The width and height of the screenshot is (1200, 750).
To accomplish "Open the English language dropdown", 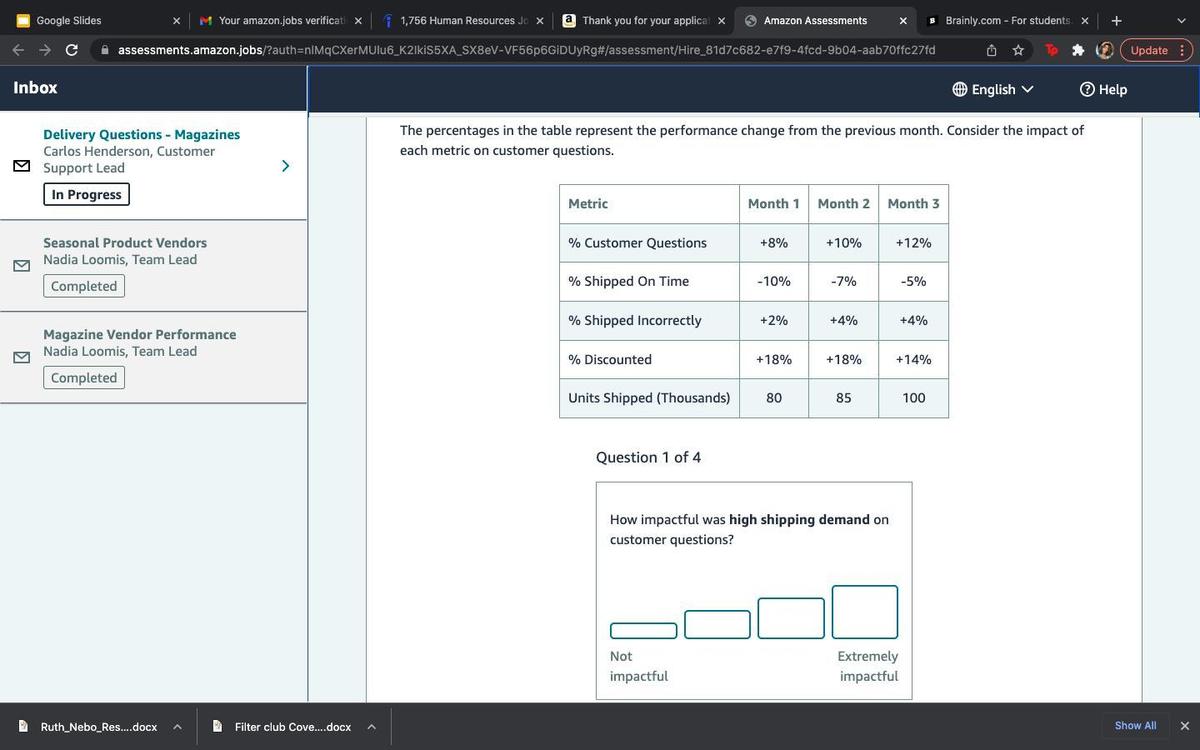I will coord(993,89).
